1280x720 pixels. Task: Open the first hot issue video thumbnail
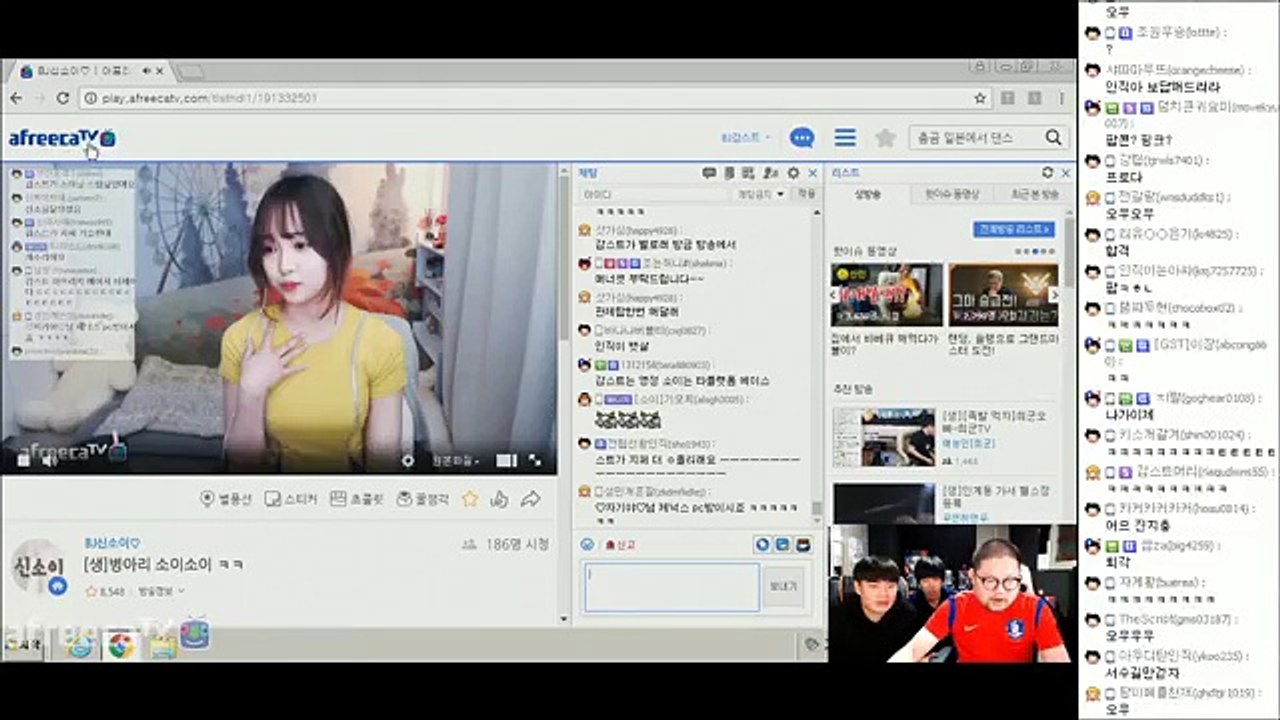(x=887, y=295)
